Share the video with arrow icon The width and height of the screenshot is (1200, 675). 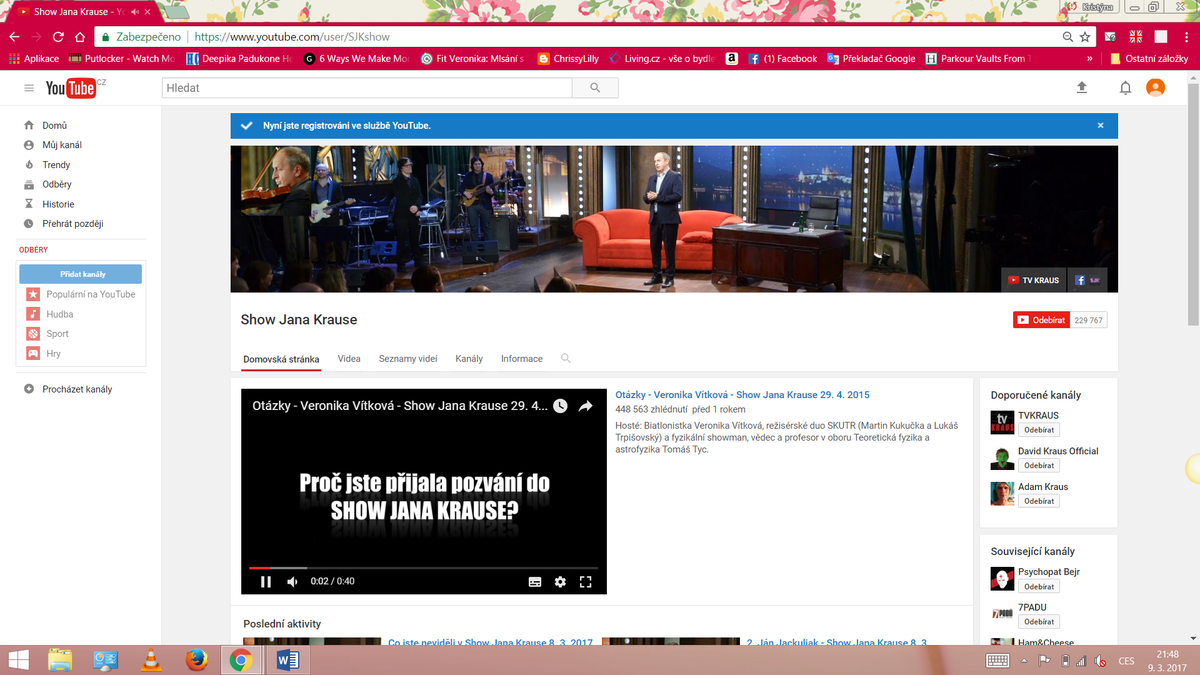coord(586,406)
